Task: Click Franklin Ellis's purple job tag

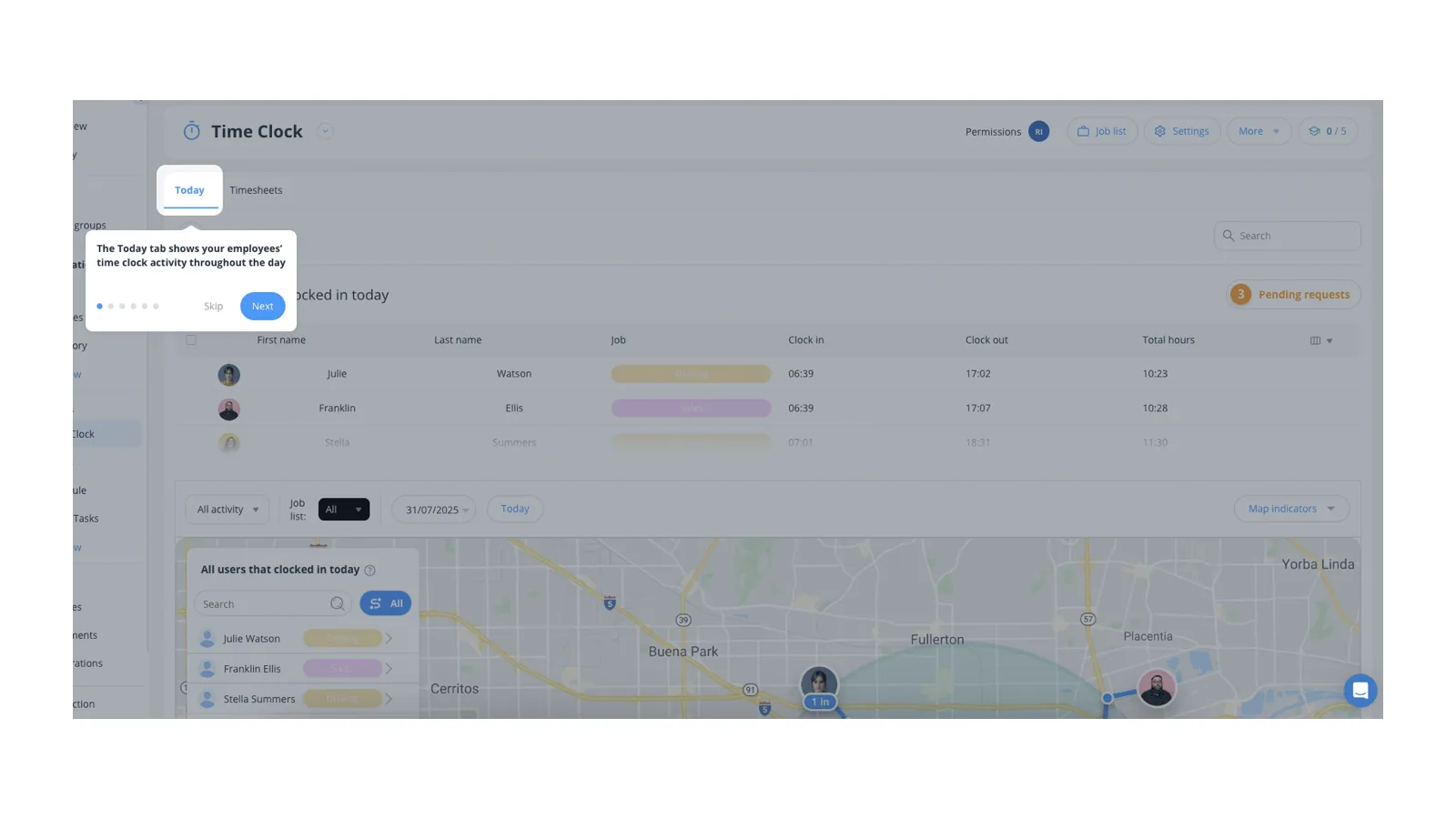Action: (x=691, y=409)
